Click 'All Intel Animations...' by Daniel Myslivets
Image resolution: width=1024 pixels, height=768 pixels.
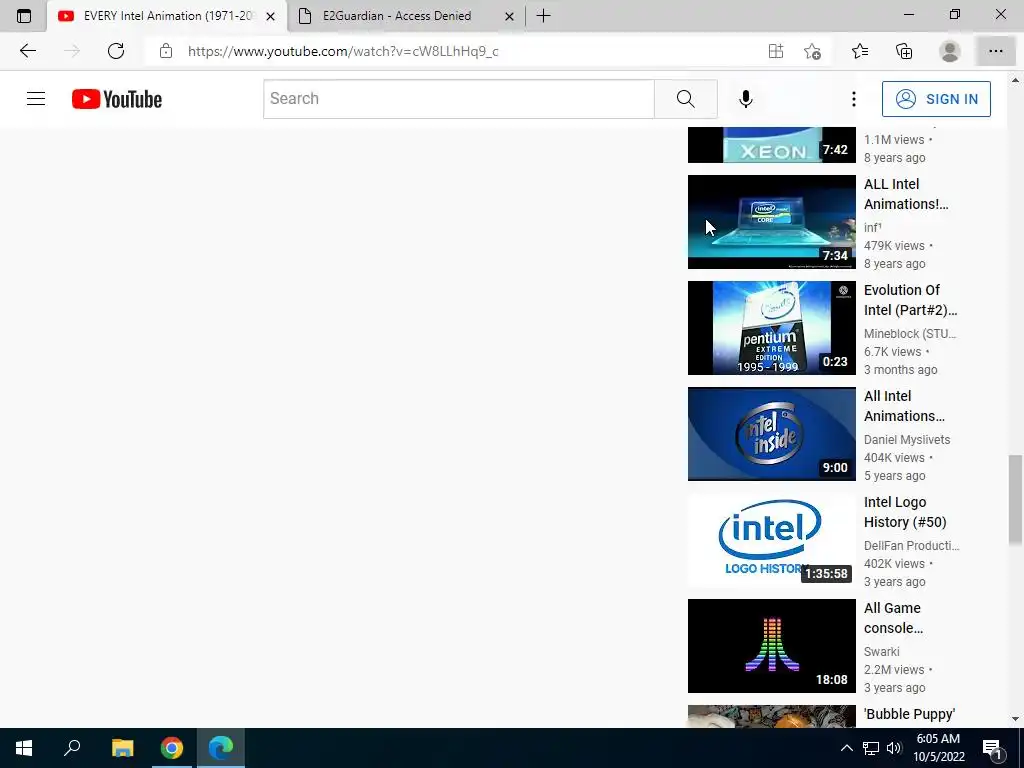click(x=904, y=406)
